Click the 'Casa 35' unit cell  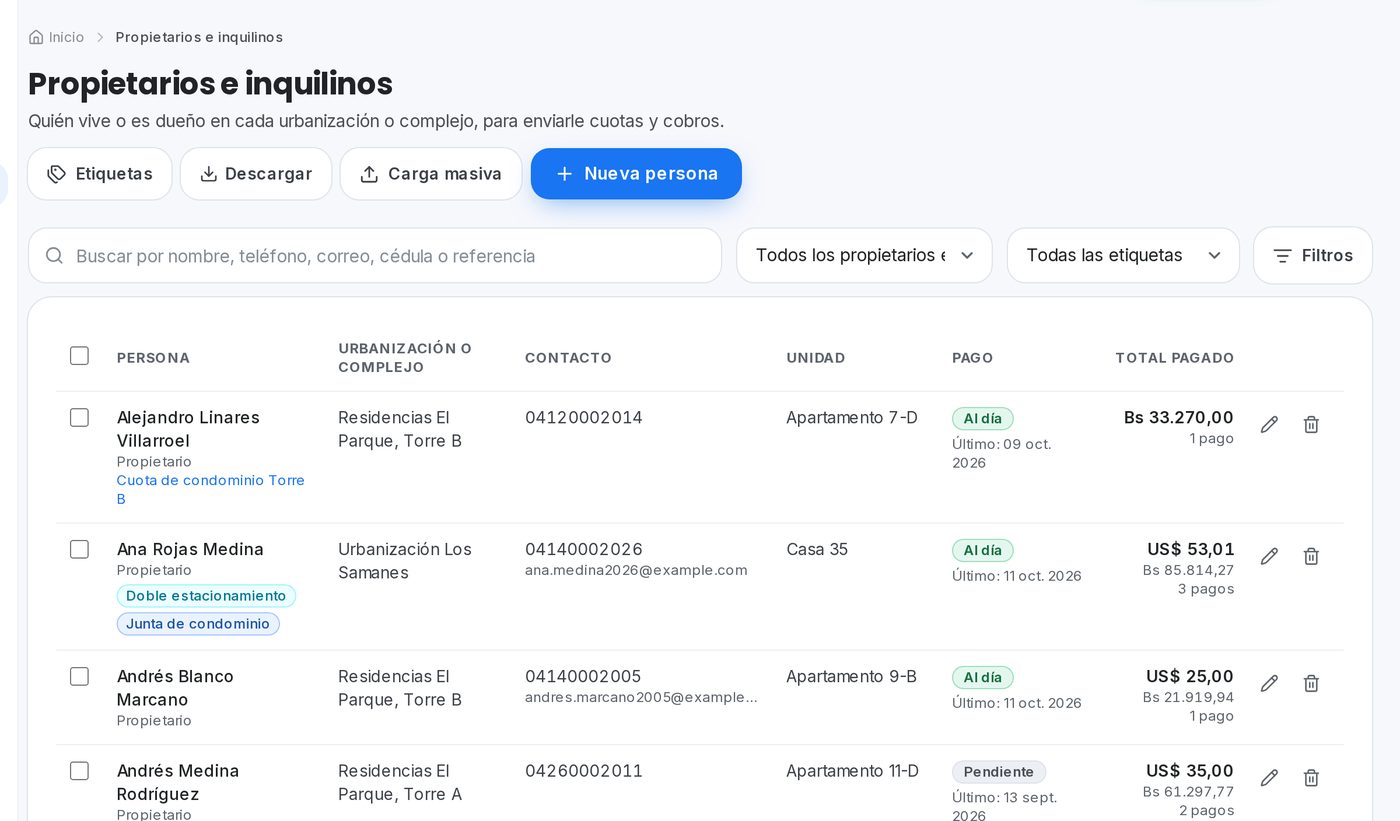[817, 549]
